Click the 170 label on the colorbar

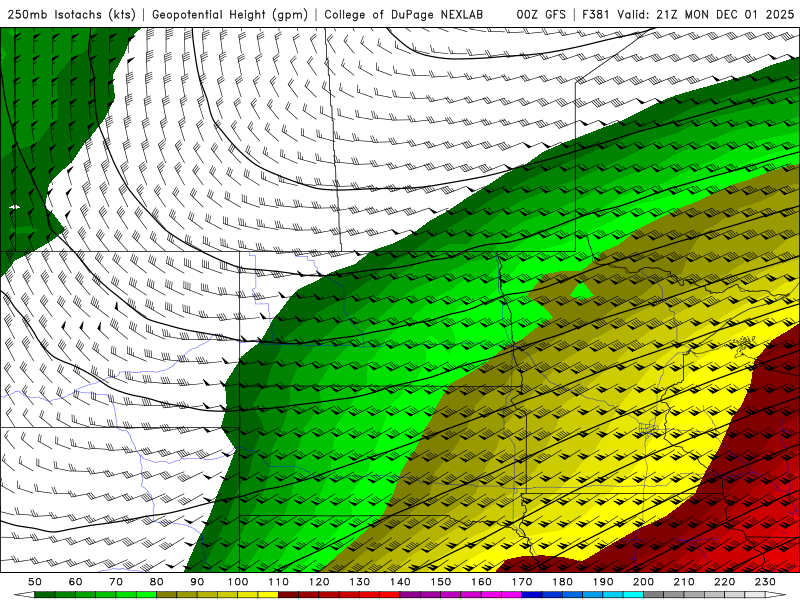point(522,582)
